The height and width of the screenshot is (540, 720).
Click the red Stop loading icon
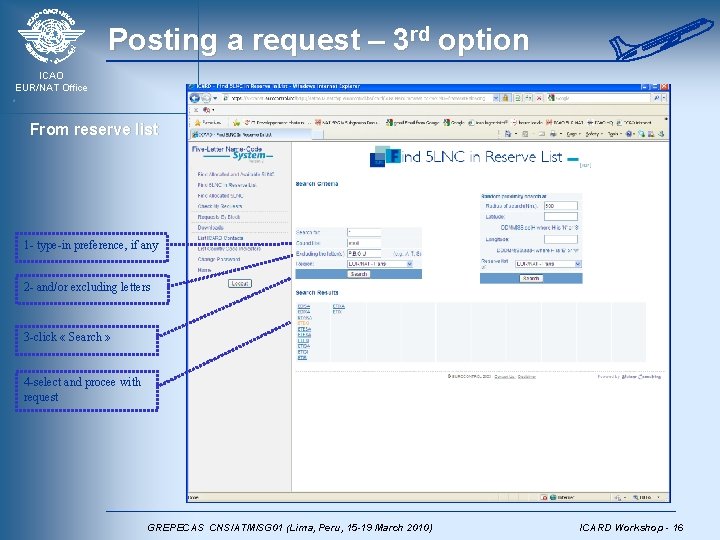coord(539,98)
